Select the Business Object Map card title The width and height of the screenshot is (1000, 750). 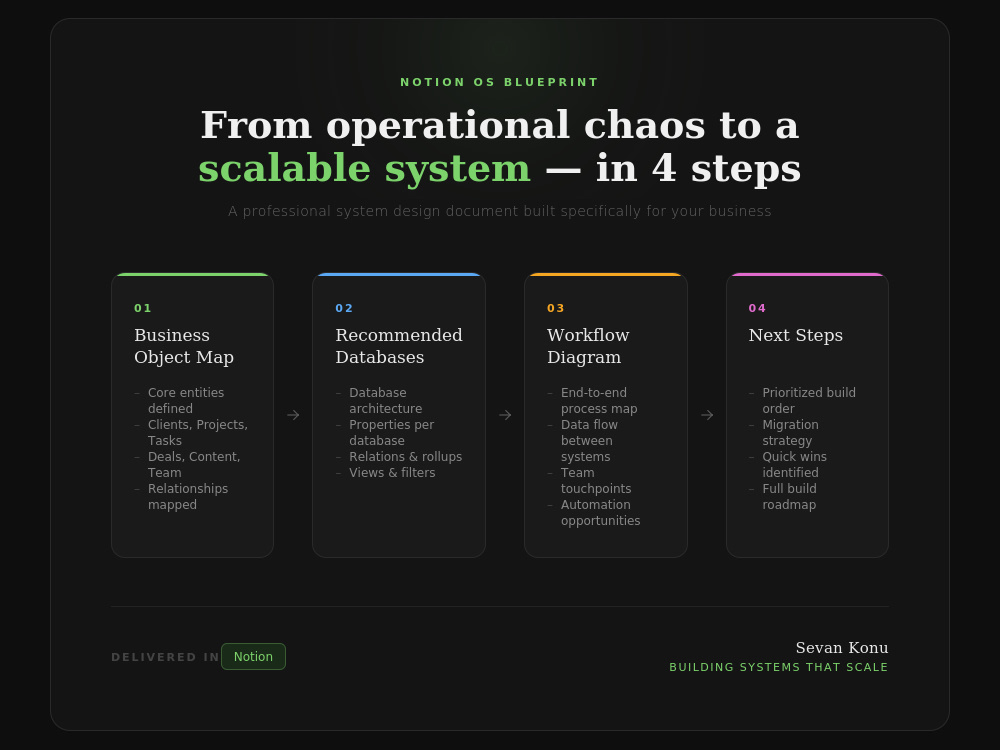(x=184, y=346)
